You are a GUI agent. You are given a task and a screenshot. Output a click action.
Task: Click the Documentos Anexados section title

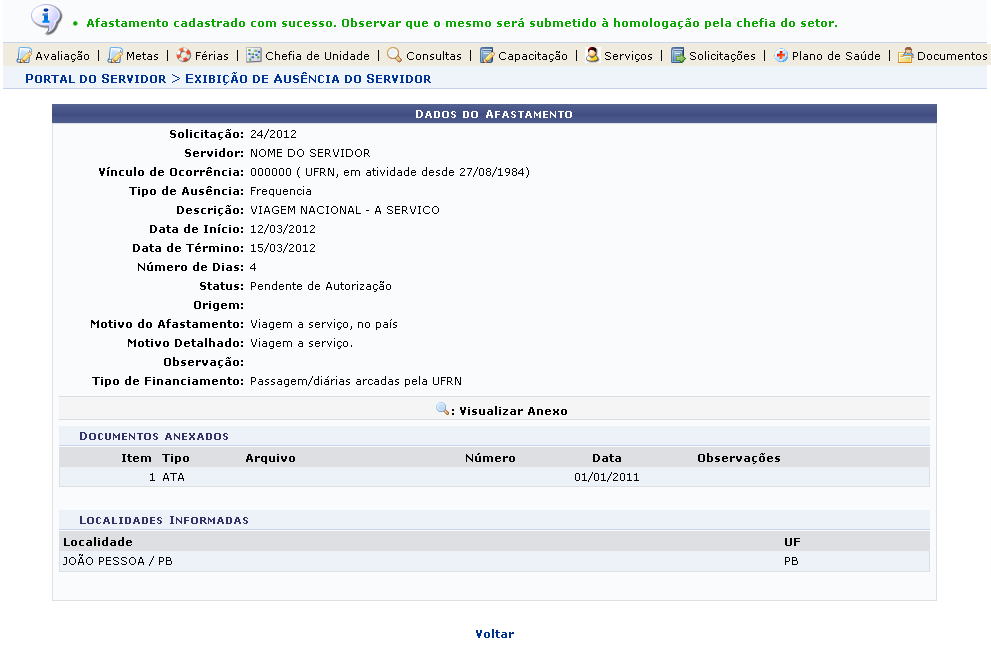coord(154,436)
